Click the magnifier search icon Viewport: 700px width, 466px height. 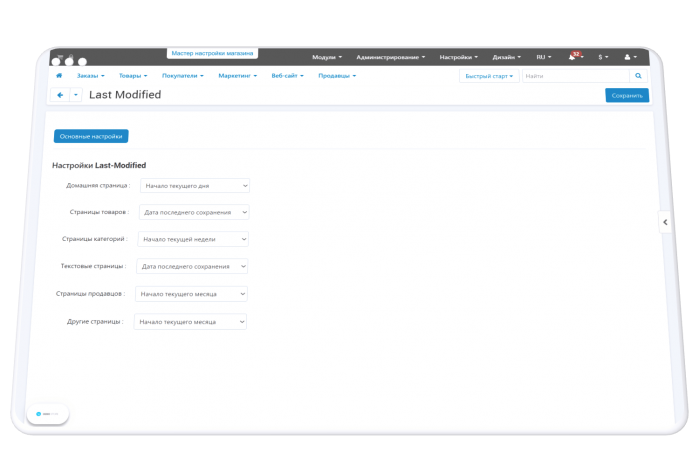(638, 76)
